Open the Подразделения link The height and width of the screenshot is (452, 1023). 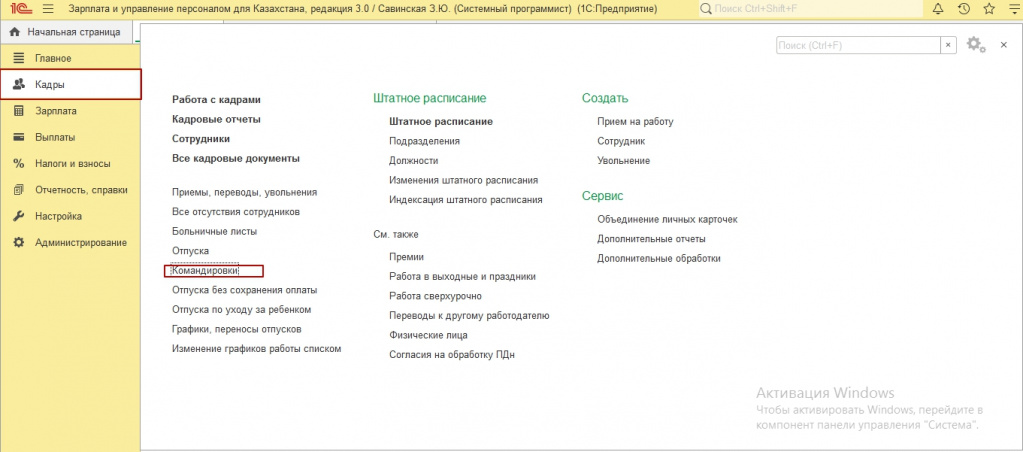(424, 141)
